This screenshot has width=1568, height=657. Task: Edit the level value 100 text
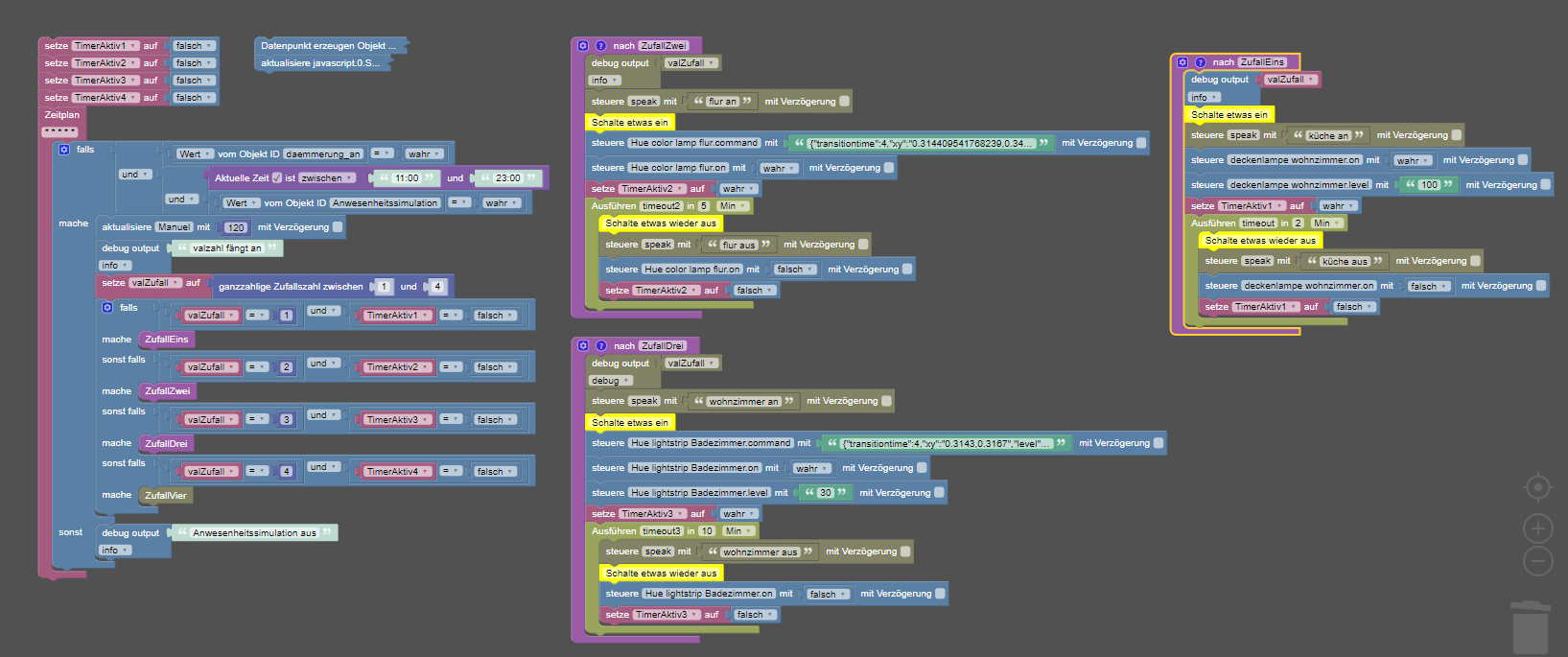coord(1430,185)
